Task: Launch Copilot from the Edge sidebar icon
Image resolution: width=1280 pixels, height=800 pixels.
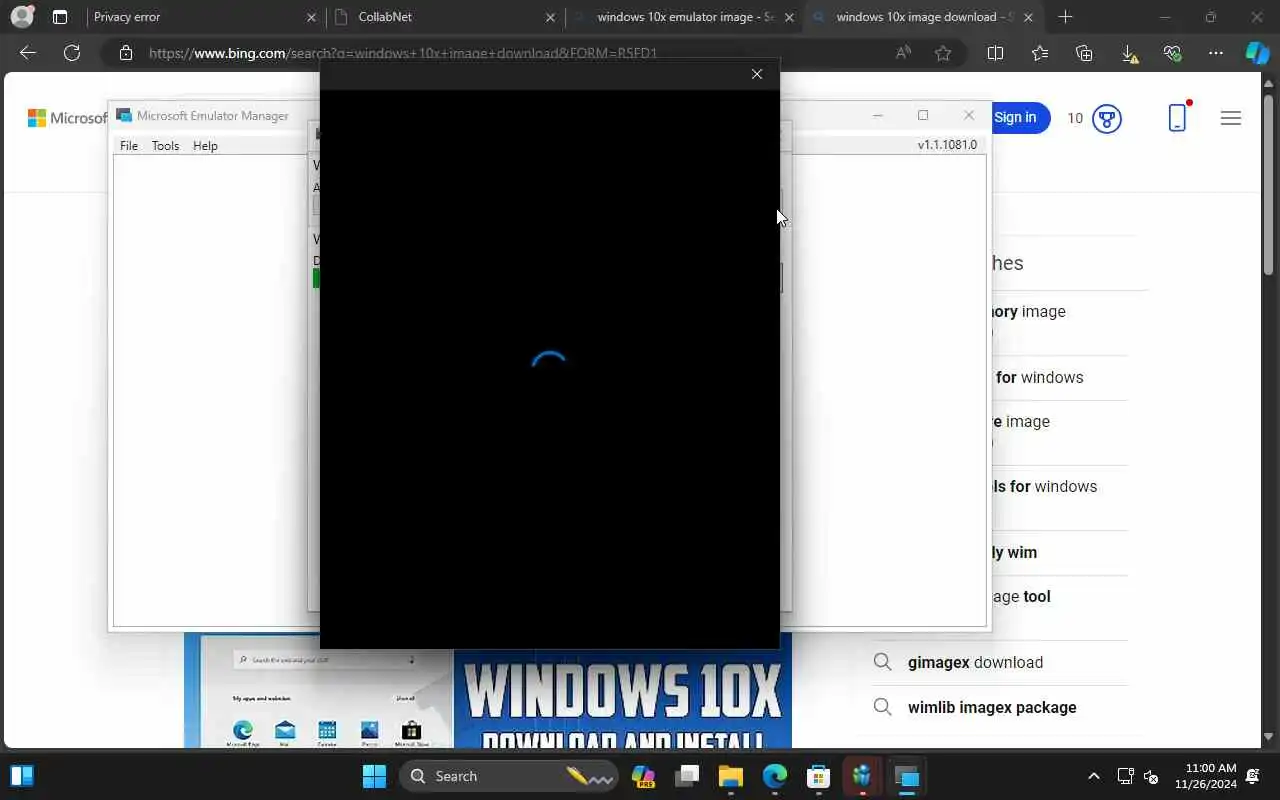Action: 1257,53
